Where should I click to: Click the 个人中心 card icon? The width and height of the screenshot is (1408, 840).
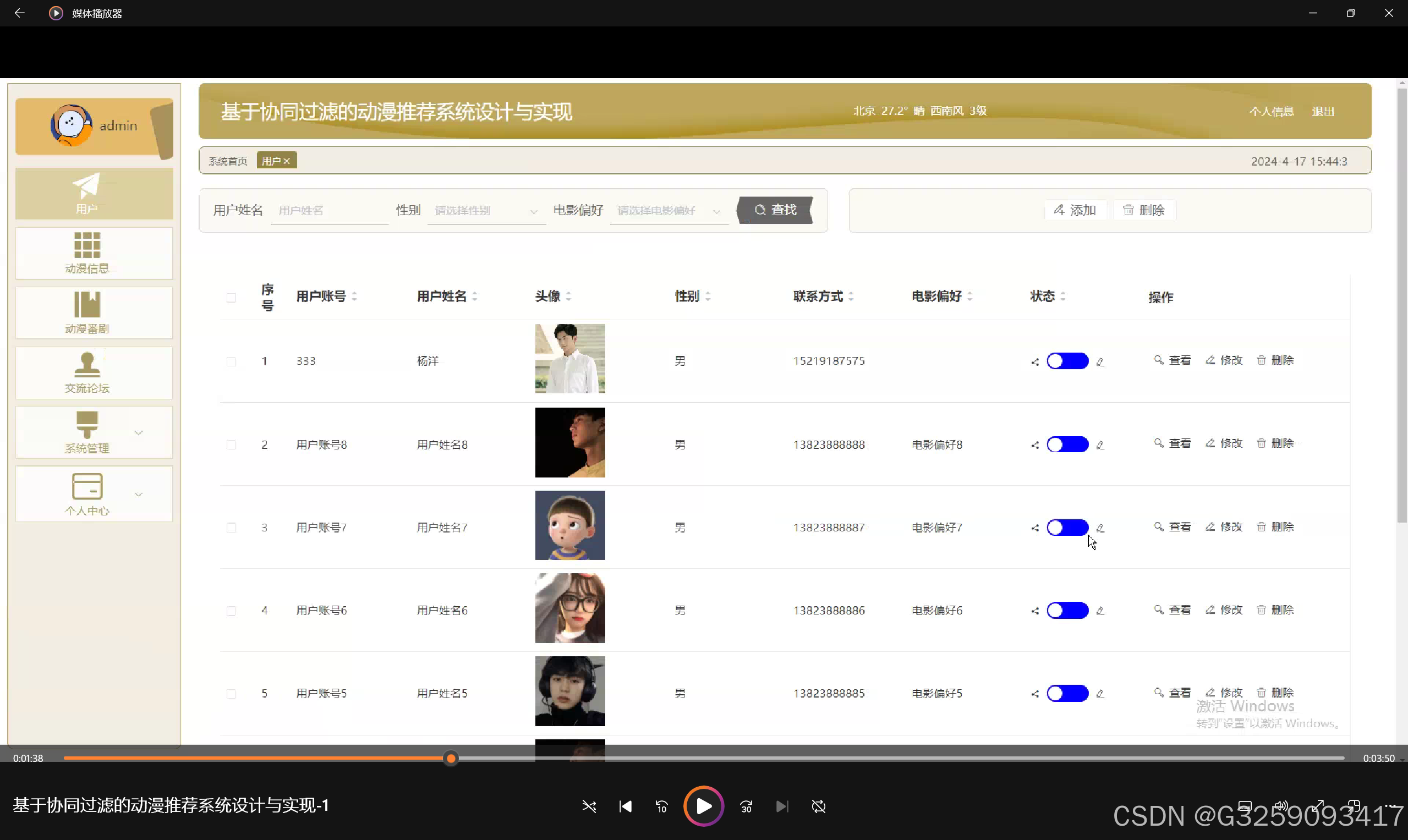click(87, 487)
